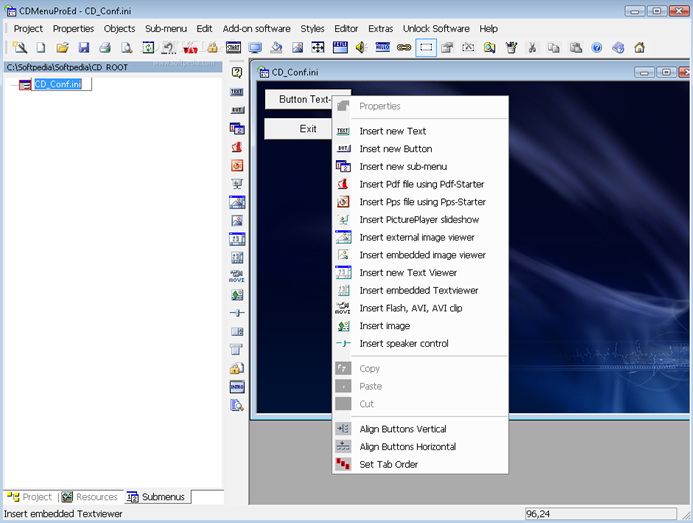Click the WAV sound toolbar icon
Viewport: 693px width, 523px height.
click(190, 48)
